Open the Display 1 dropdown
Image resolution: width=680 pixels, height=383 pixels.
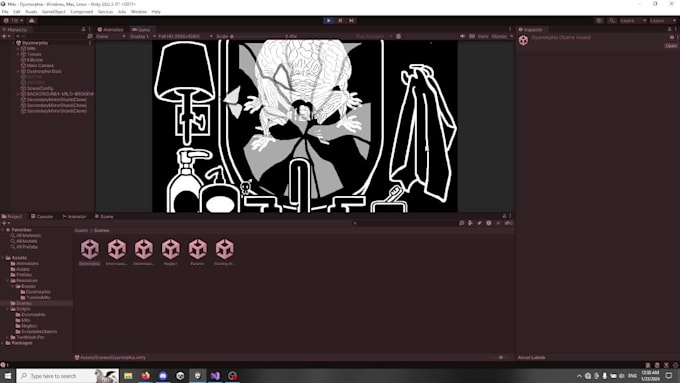(142, 36)
